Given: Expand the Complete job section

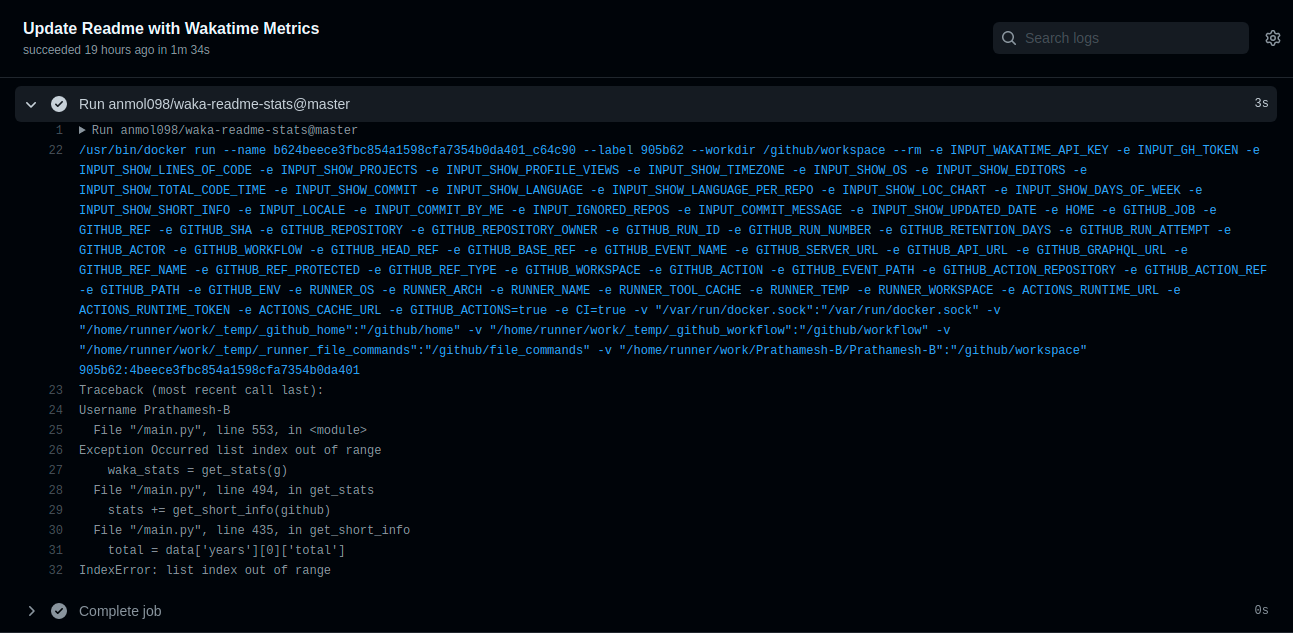Looking at the screenshot, I should tap(30, 610).
